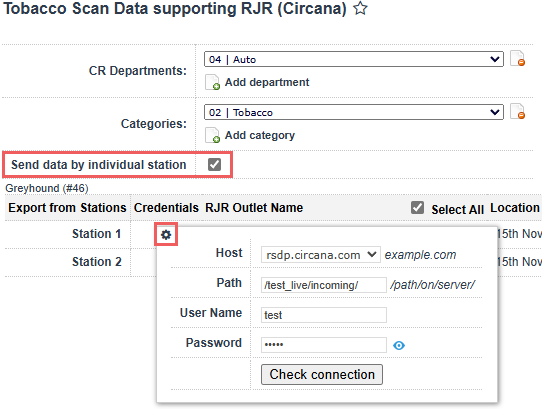Focus the Path input field
This screenshot has height=409, width=542.
324,285
